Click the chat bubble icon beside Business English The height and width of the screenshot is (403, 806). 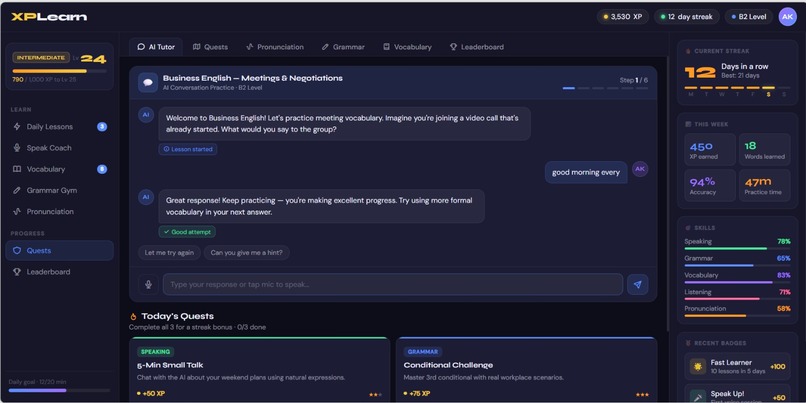[148, 82]
